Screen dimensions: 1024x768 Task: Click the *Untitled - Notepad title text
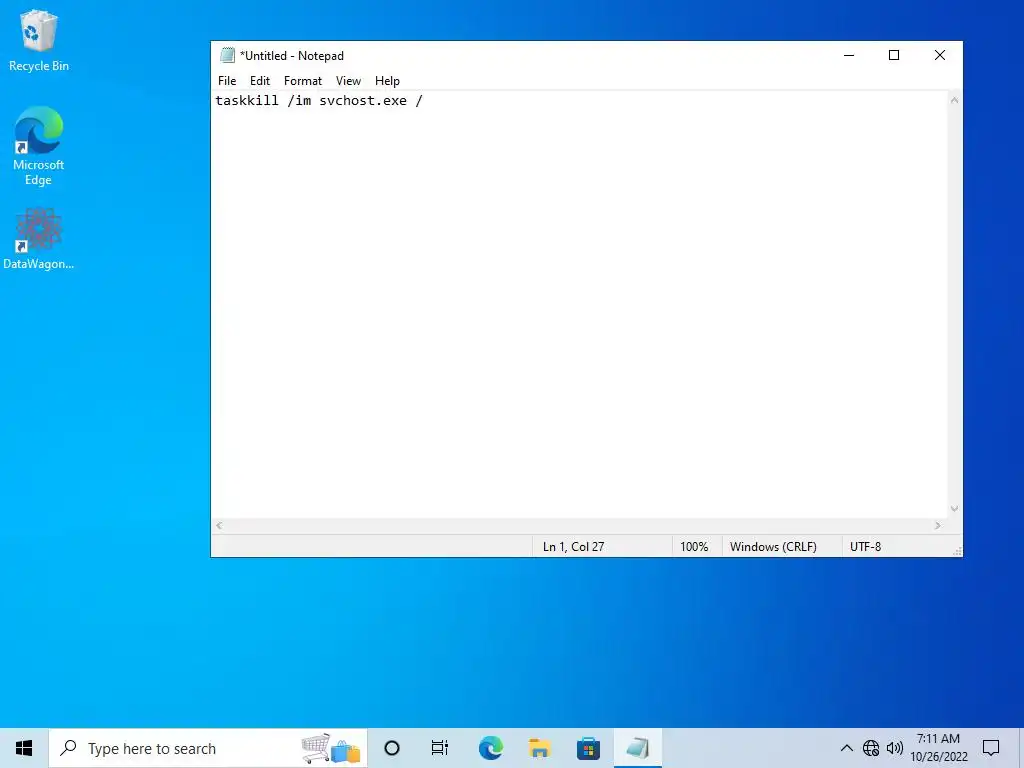291,56
